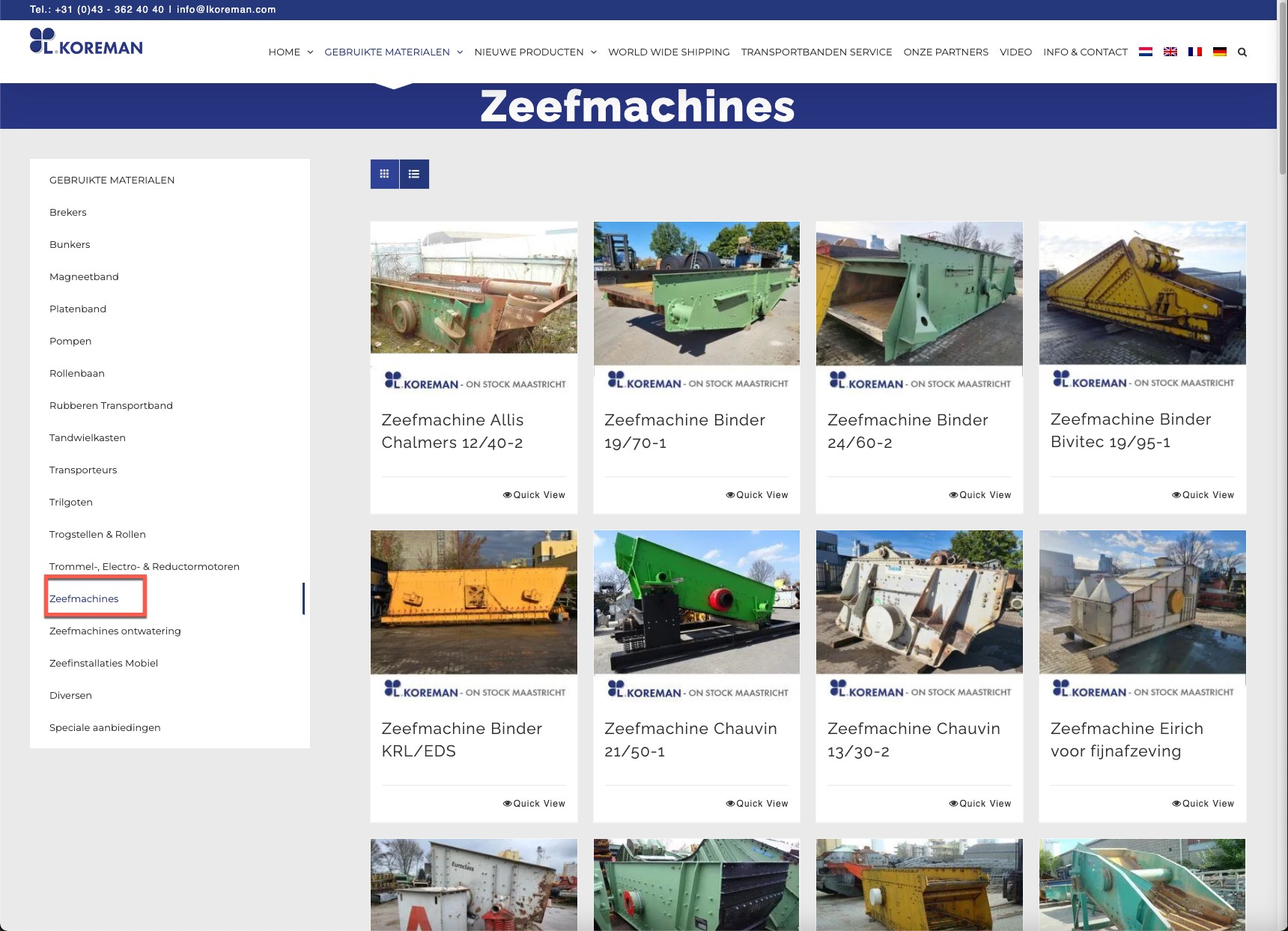Expand the Gebruikte Materialen dropdown chevron
Screen dimensions: 1288x931
pyautogui.click(x=460, y=52)
